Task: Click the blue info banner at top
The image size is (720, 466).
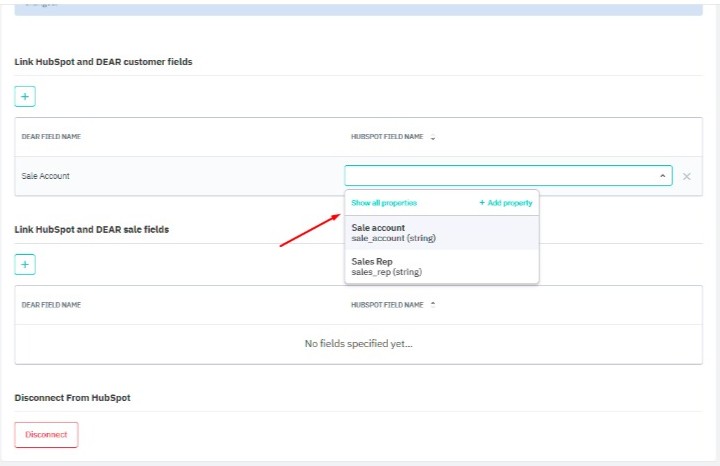Action: (x=358, y=7)
